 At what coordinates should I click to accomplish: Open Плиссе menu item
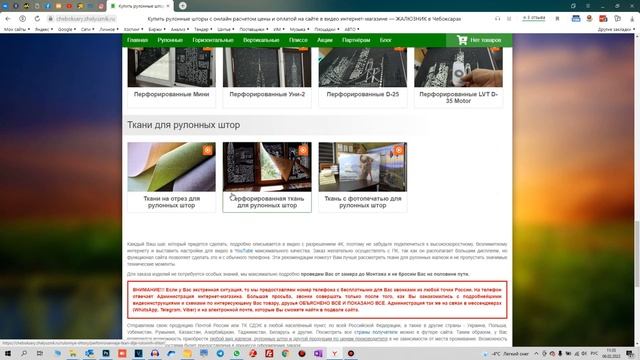click(298, 40)
